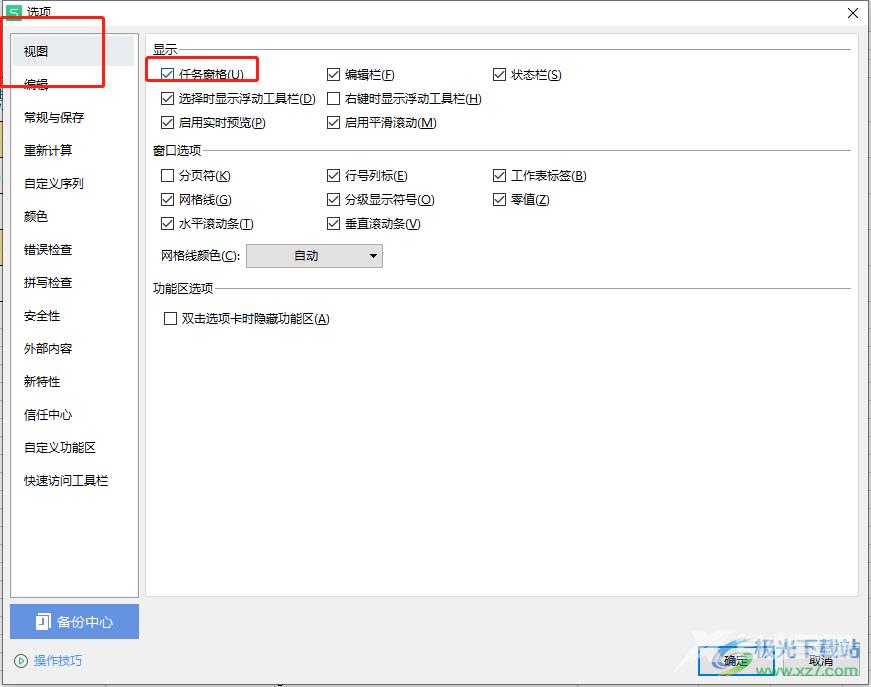This screenshot has width=871, height=687.
Task: Open 自定义功能区 settings
Action: [x=73, y=447]
